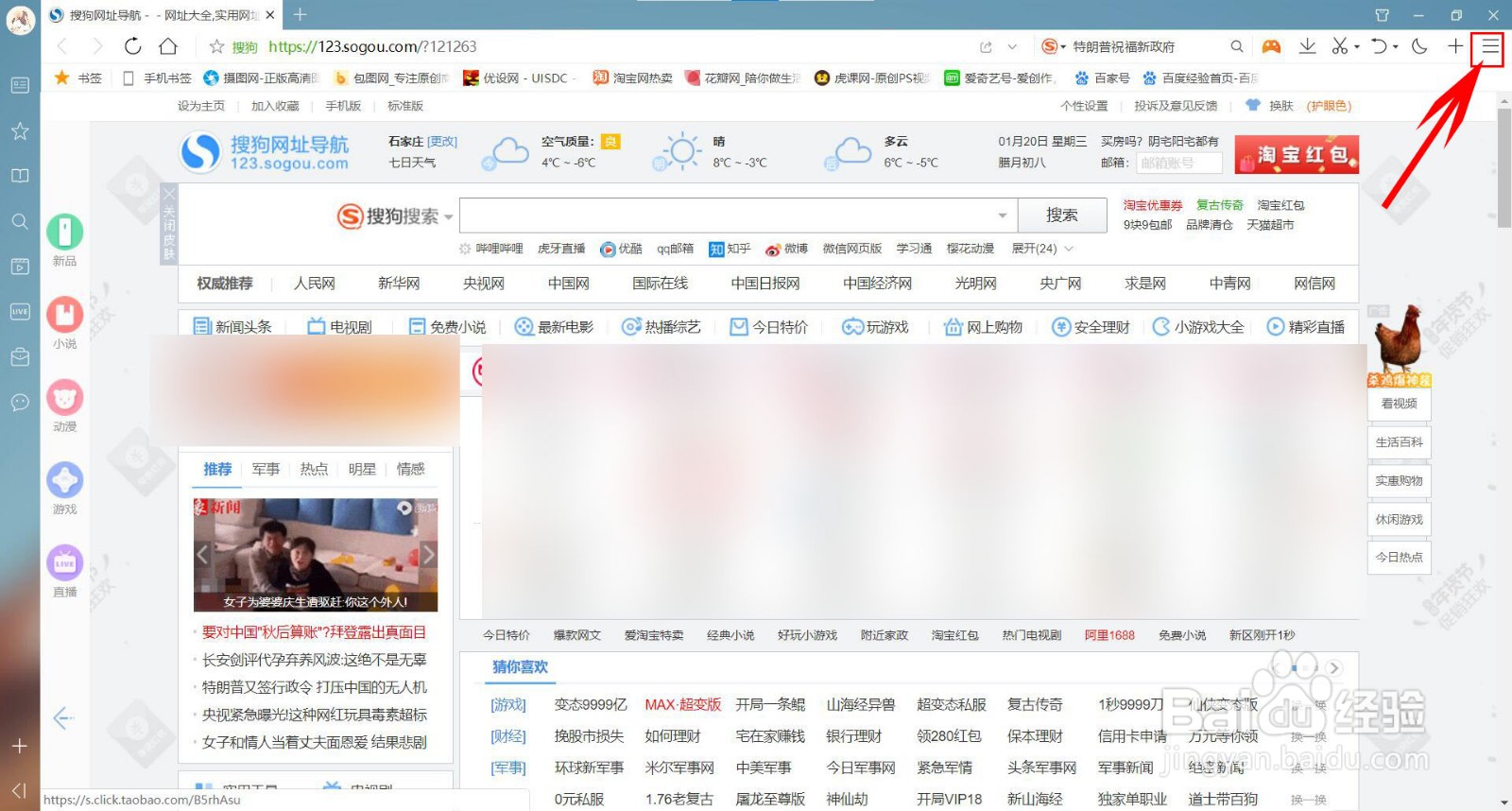Image resolution: width=1512 pixels, height=811 pixels.
Task: Open the 看视频 side button
Action: coord(1399,404)
